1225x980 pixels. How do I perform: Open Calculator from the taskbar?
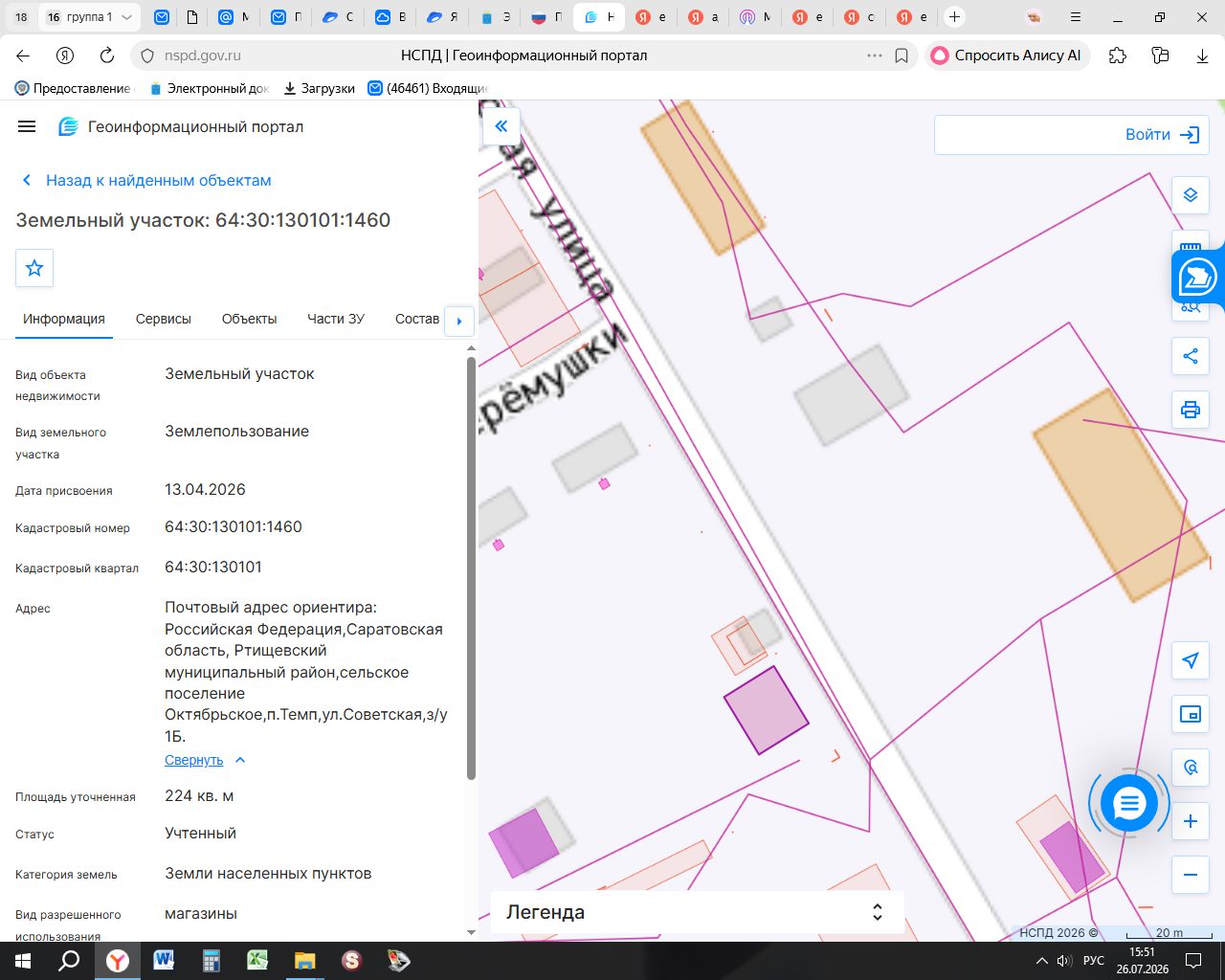pos(211,961)
